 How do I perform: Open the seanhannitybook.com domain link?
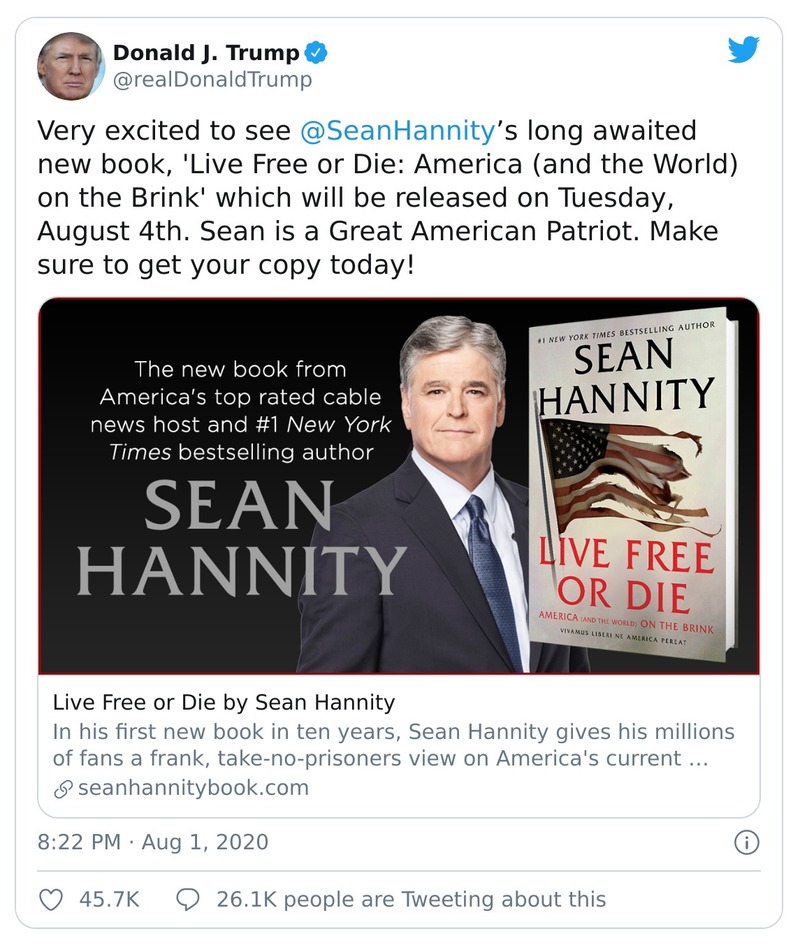(x=193, y=788)
